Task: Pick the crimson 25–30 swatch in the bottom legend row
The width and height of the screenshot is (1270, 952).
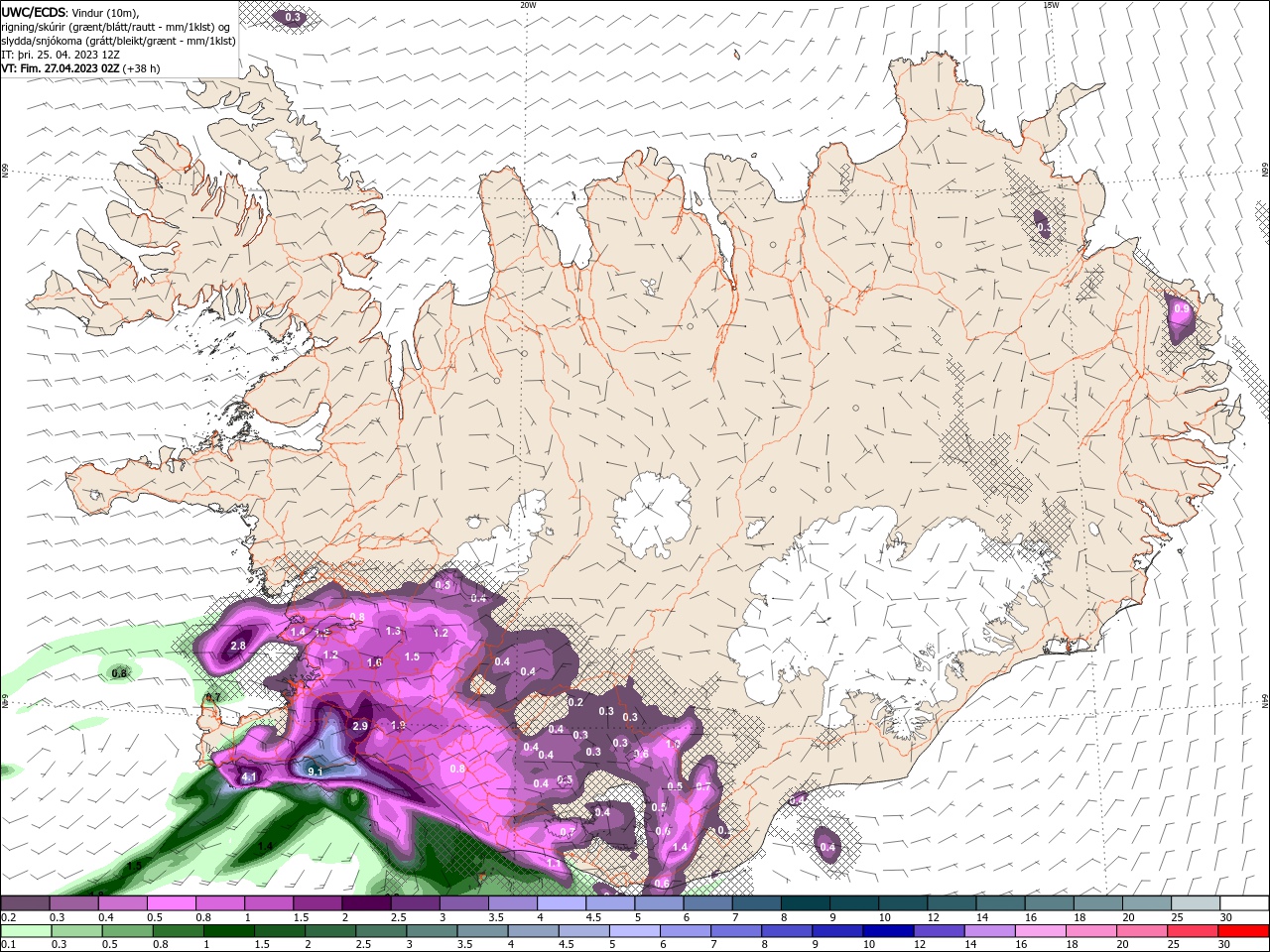Action: [1193, 931]
